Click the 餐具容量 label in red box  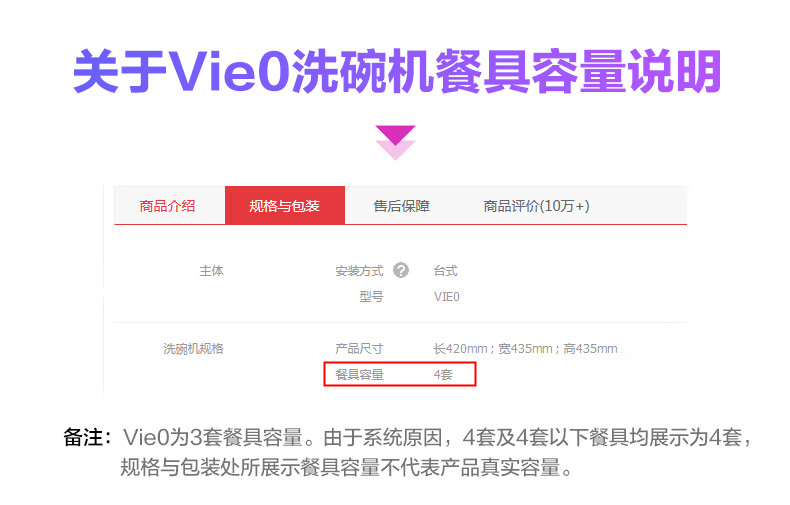point(360,374)
